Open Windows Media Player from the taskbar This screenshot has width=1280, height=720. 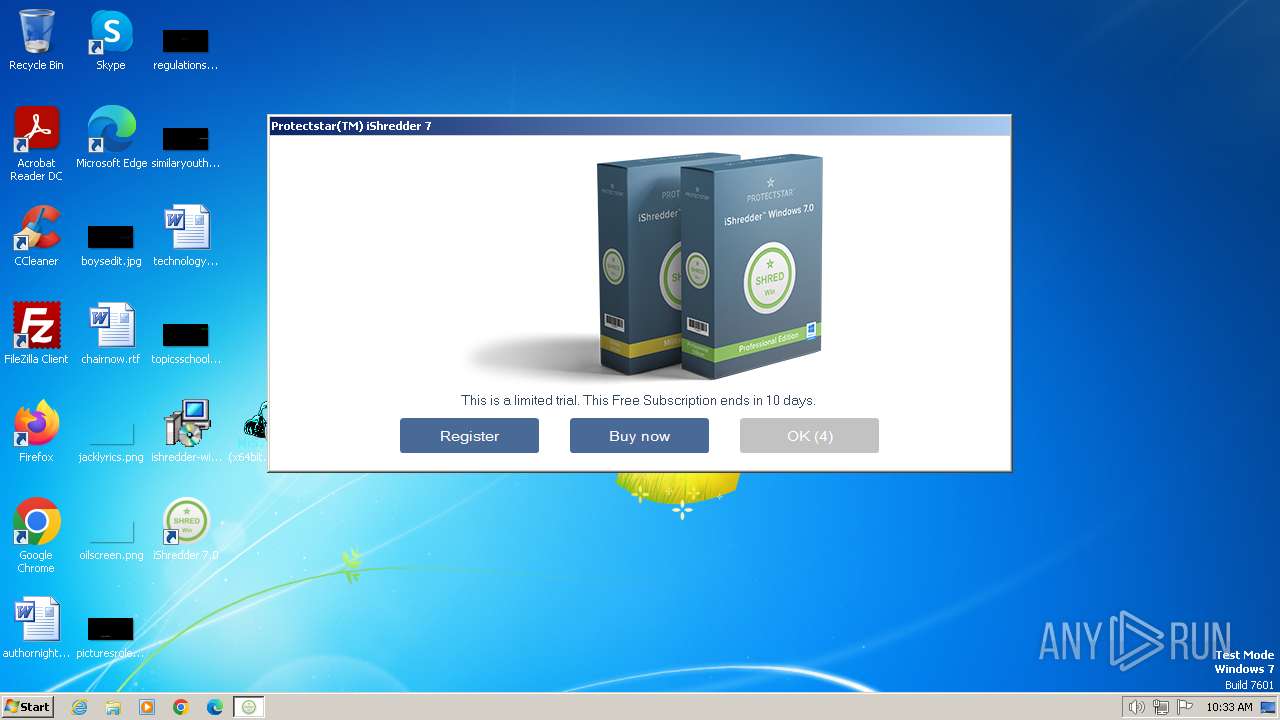147,707
